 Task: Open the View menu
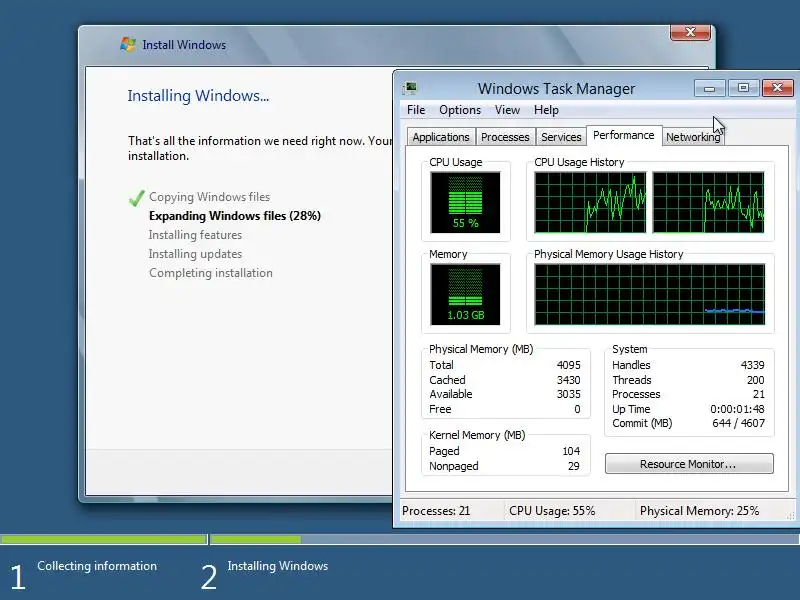(x=507, y=110)
